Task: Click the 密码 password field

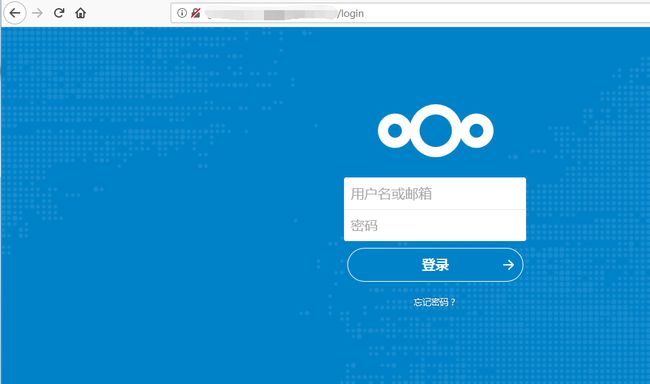Action: pos(435,225)
